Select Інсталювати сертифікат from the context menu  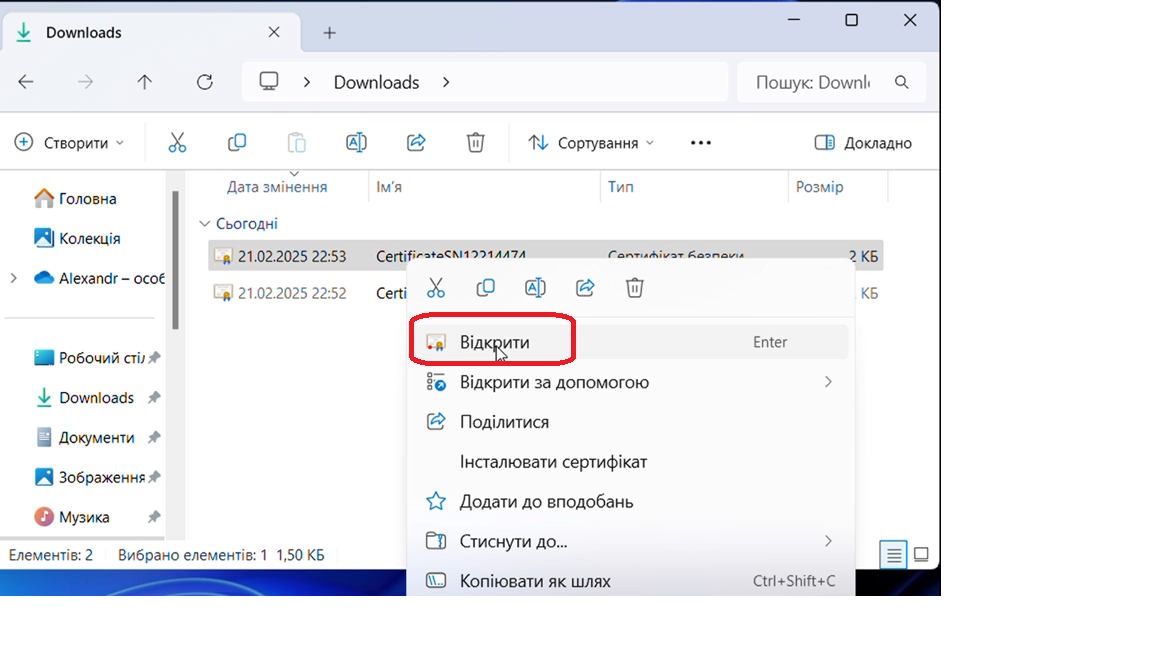click(553, 462)
